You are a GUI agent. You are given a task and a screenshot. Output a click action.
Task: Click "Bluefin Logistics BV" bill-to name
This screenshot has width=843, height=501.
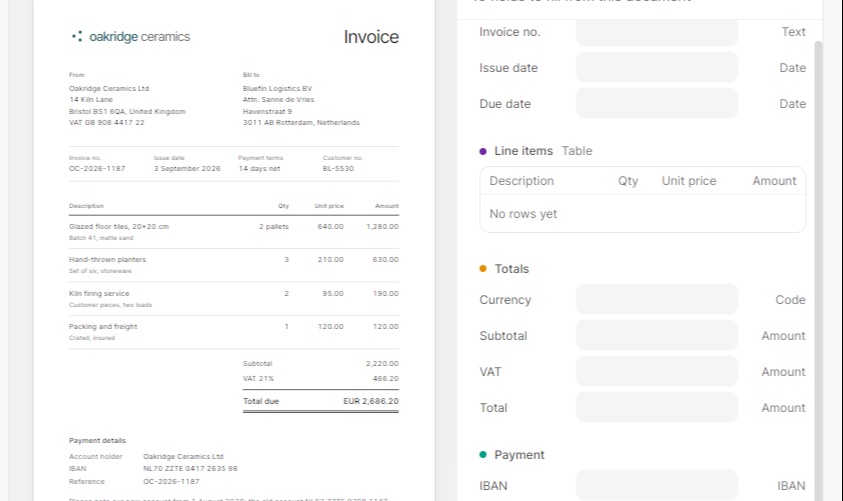click(277, 88)
